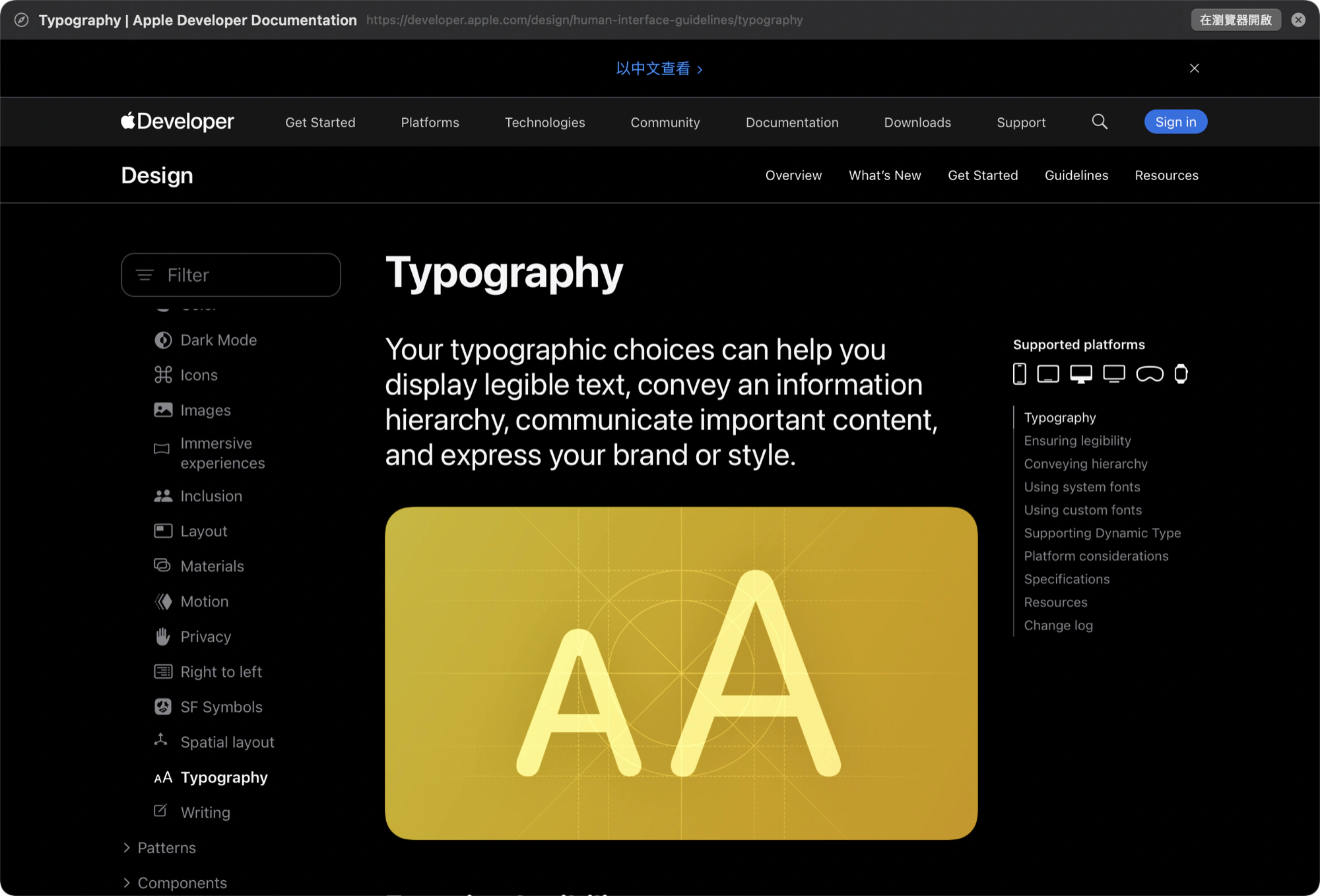Click the Safari compass icon in title bar
The image size is (1320, 896).
(22, 20)
